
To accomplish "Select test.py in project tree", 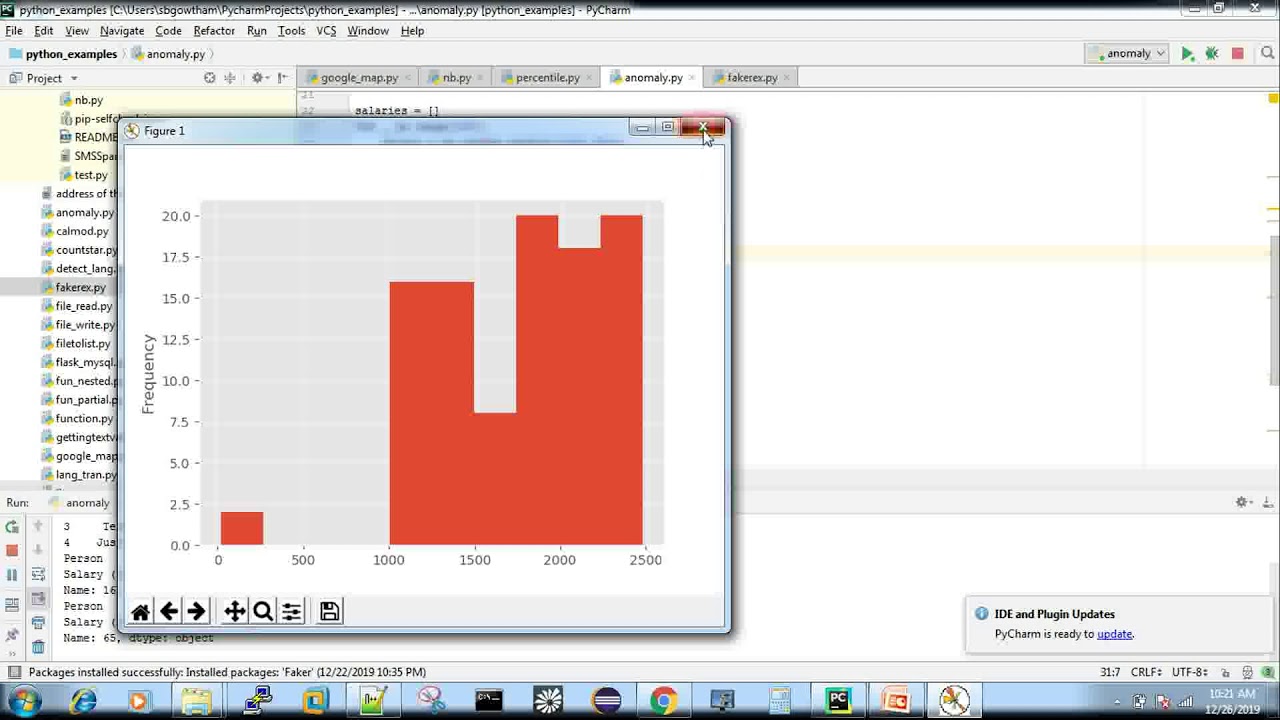I will click(x=90, y=175).
